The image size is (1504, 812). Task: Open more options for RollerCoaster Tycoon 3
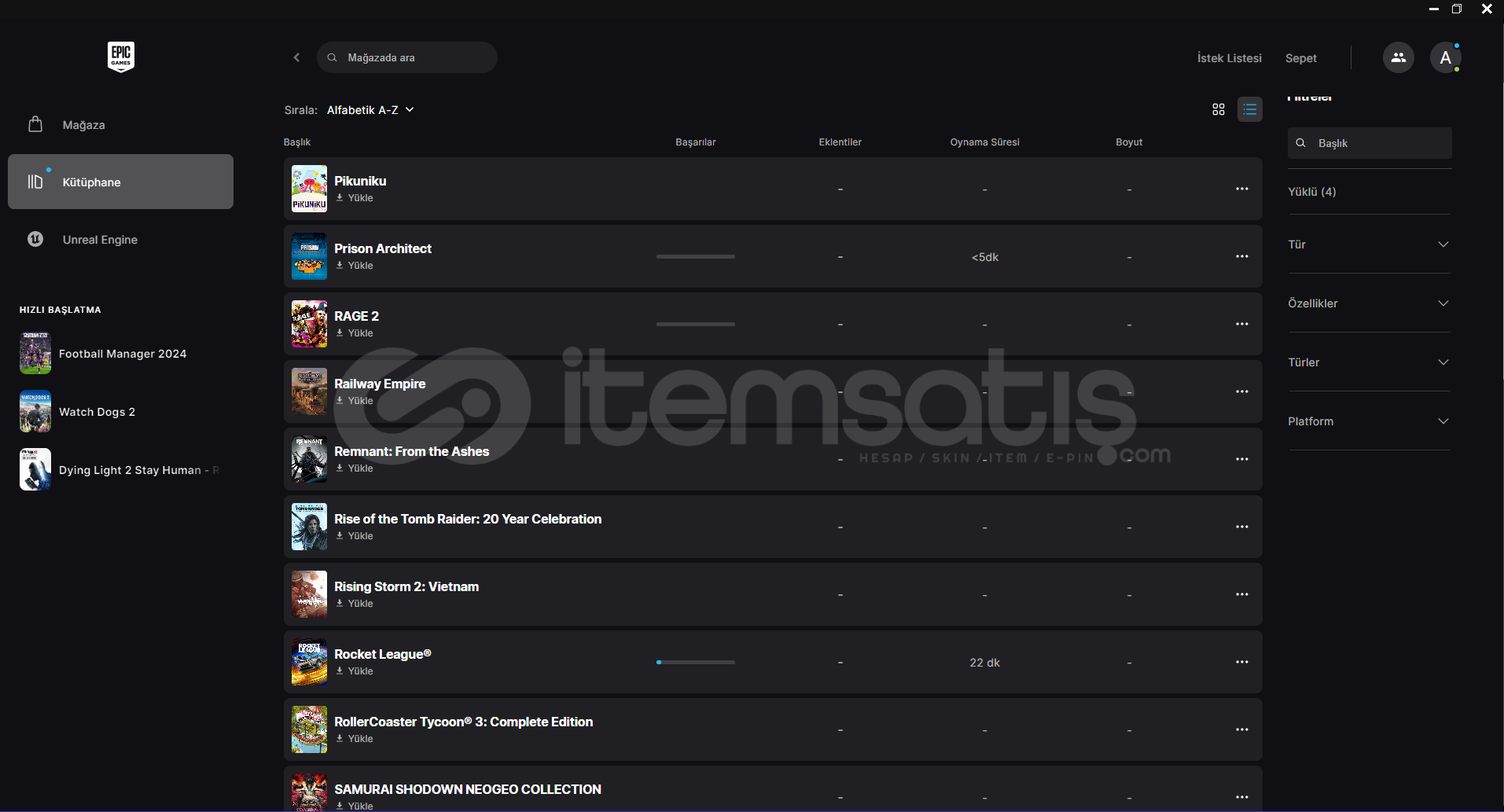point(1242,729)
